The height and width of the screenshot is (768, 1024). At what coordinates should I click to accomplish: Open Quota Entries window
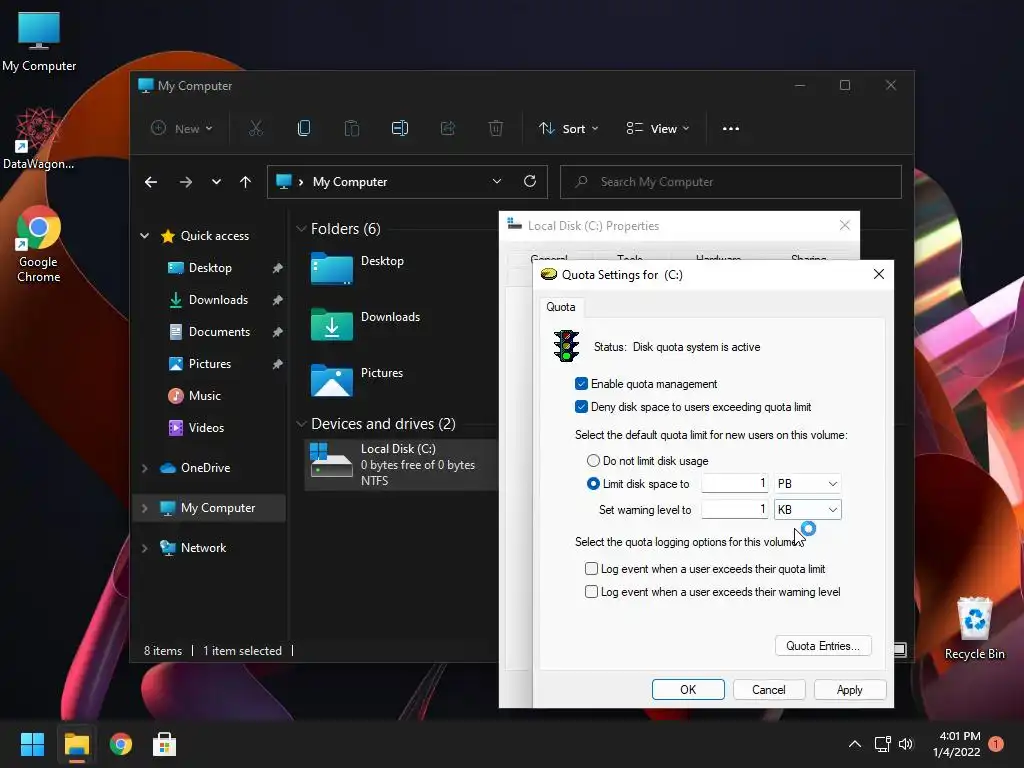tap(823, 646)
